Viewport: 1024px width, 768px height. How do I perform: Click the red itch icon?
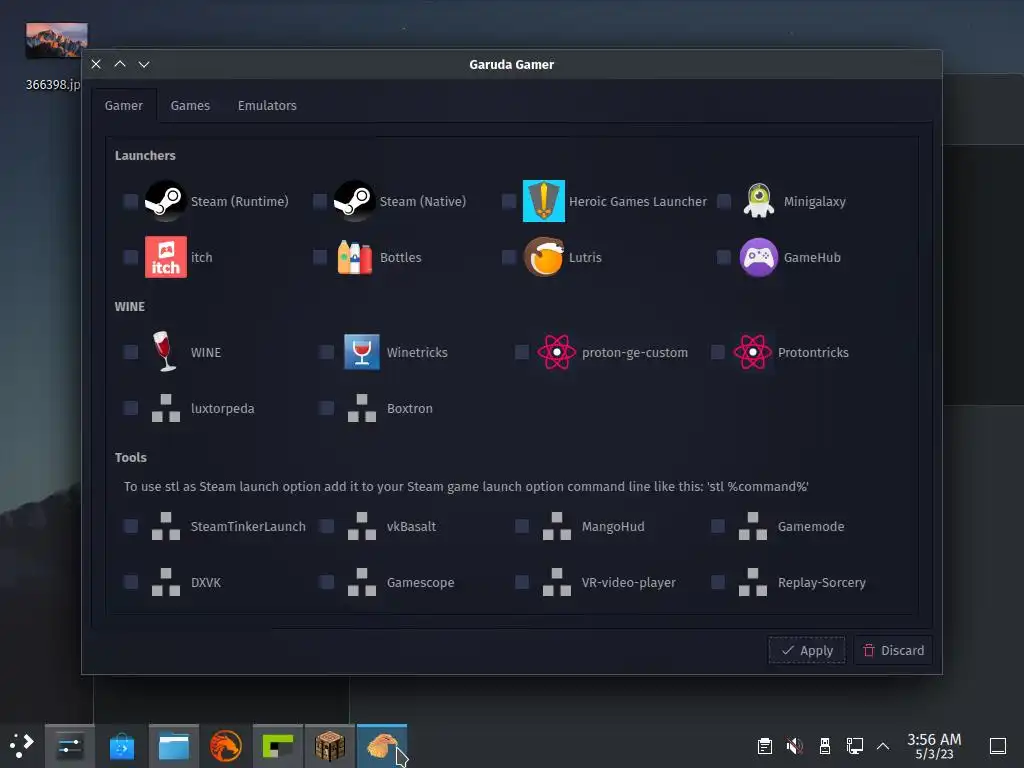165,257
